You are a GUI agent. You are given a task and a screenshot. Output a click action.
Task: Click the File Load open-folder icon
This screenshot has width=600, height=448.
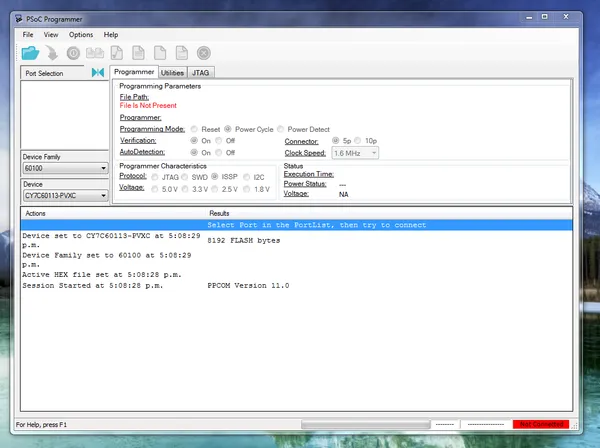point(30,52)
